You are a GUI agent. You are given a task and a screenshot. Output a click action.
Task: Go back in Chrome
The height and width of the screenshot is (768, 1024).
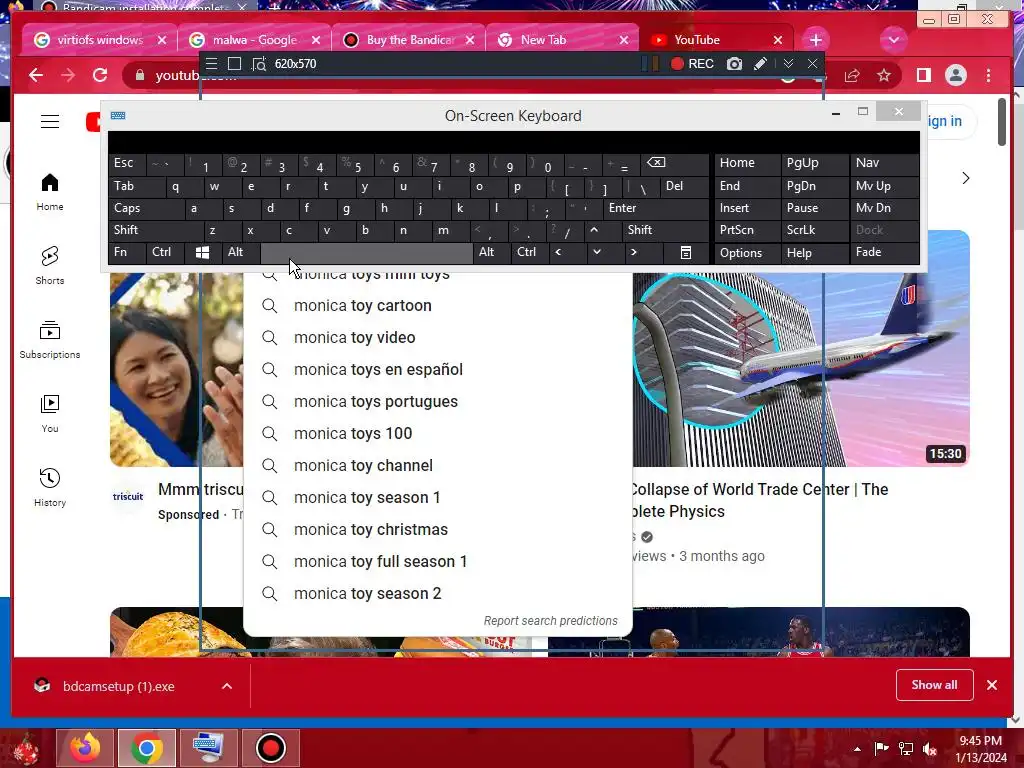click(36, 75)
